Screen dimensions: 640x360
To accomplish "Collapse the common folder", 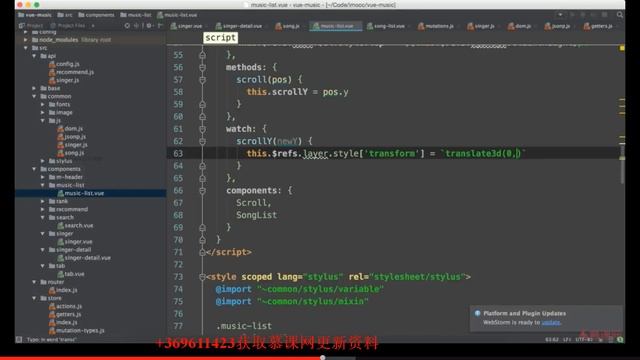I will 34,96.
